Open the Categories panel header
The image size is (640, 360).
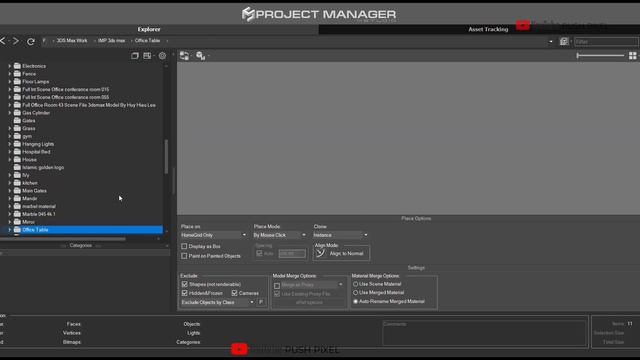[x=81, y=246]
